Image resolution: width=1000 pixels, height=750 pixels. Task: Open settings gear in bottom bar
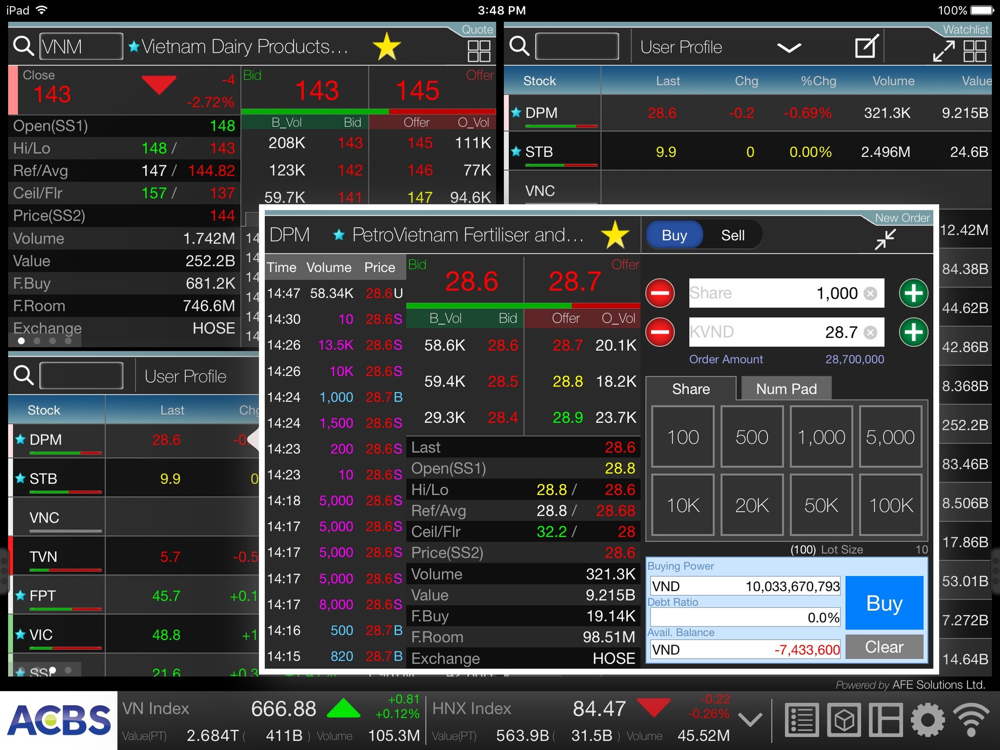(928, 721)
